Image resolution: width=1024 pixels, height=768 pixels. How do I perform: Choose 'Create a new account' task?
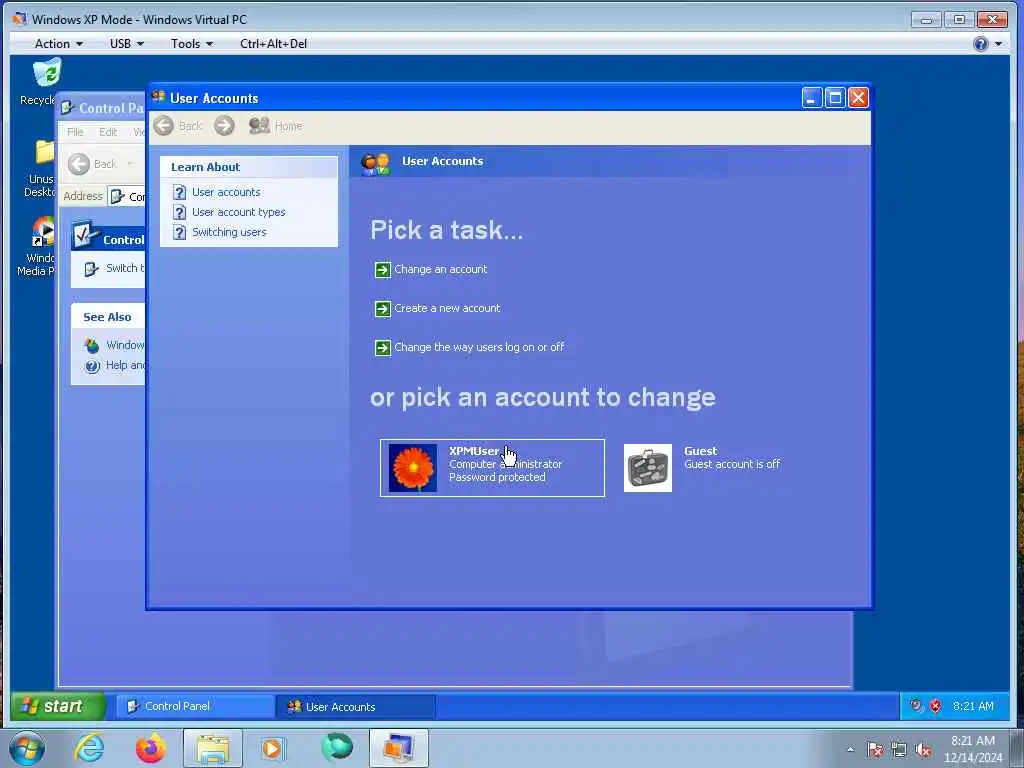coord(447,308)
